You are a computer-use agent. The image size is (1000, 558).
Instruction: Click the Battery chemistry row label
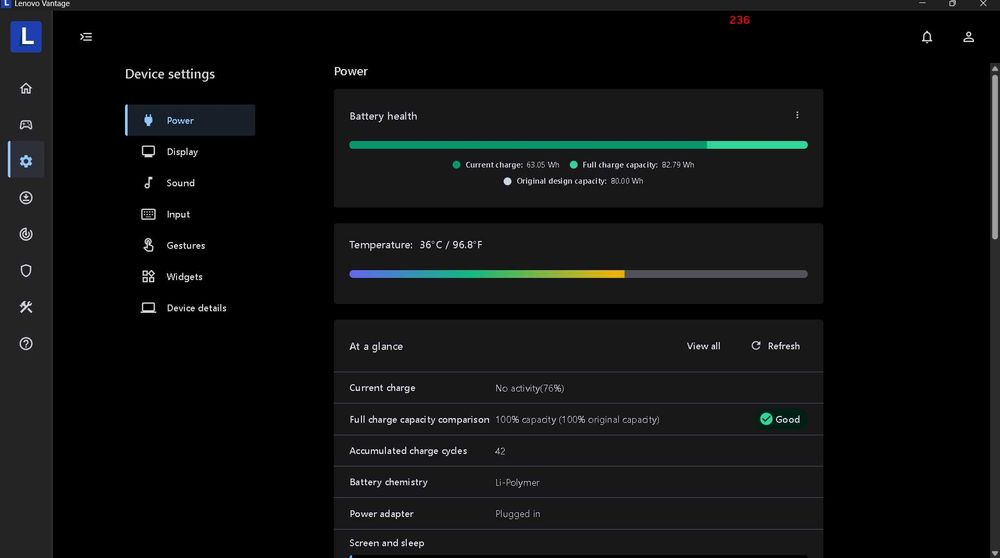click(x=388, y=482)
